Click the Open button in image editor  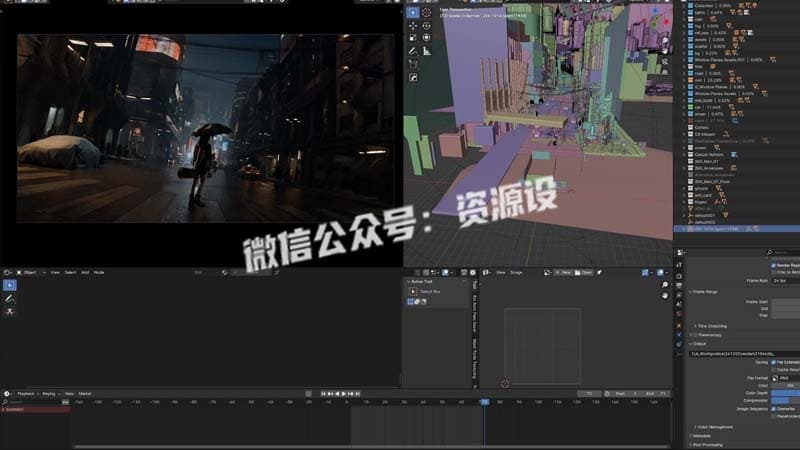coord(584,272)
